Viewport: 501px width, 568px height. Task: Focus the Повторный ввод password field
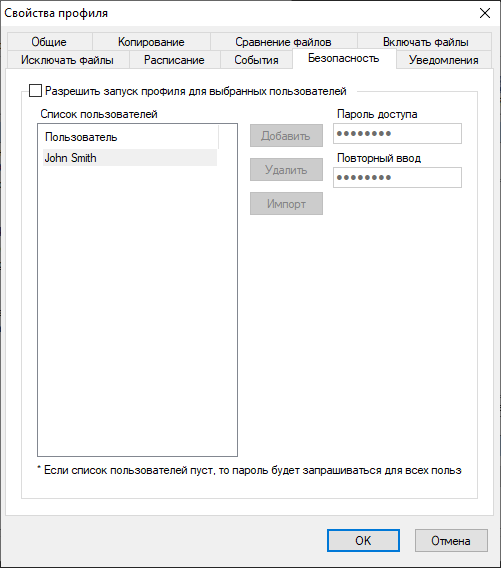pyautogui.click(x=397, y=178)
